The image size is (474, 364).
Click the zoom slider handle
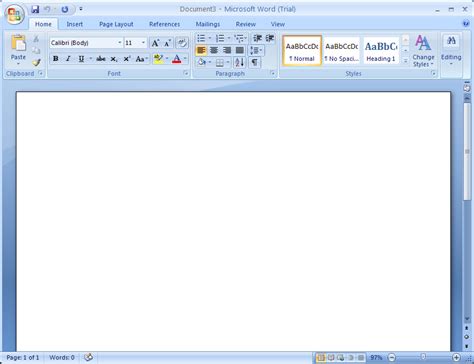tap(423, 357)
